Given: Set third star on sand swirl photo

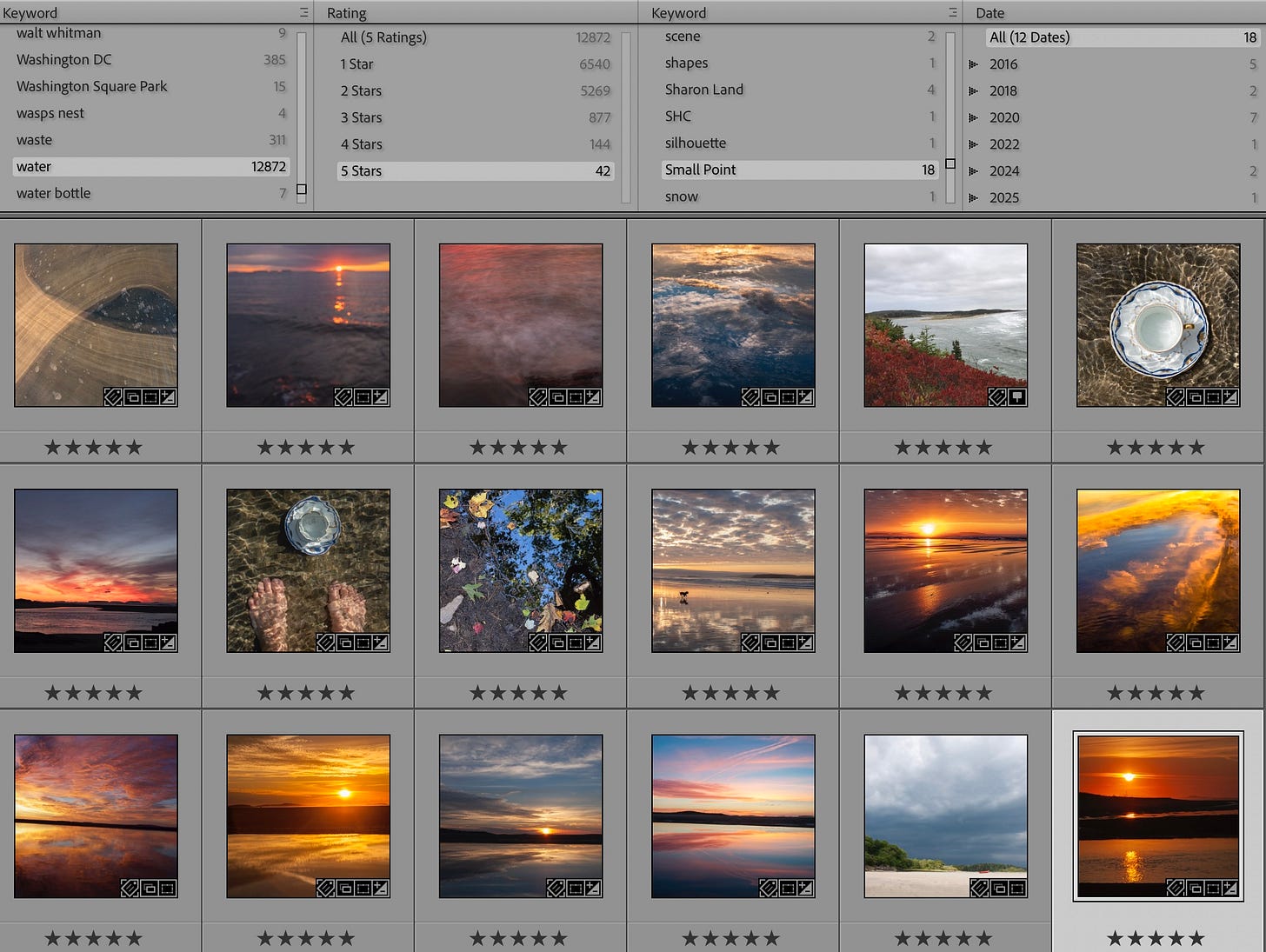Looking at the screenshot, I should pyautogui.click(x=93, y=448).
